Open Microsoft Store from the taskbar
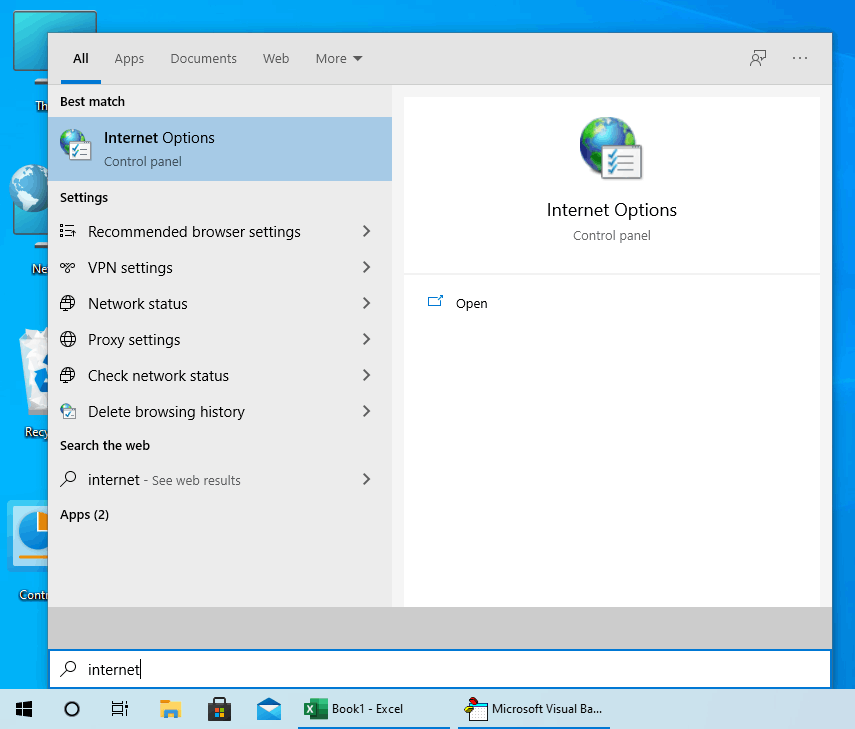Image resolution: width=855 pixels, height=729 pixels. pos(219,709)
